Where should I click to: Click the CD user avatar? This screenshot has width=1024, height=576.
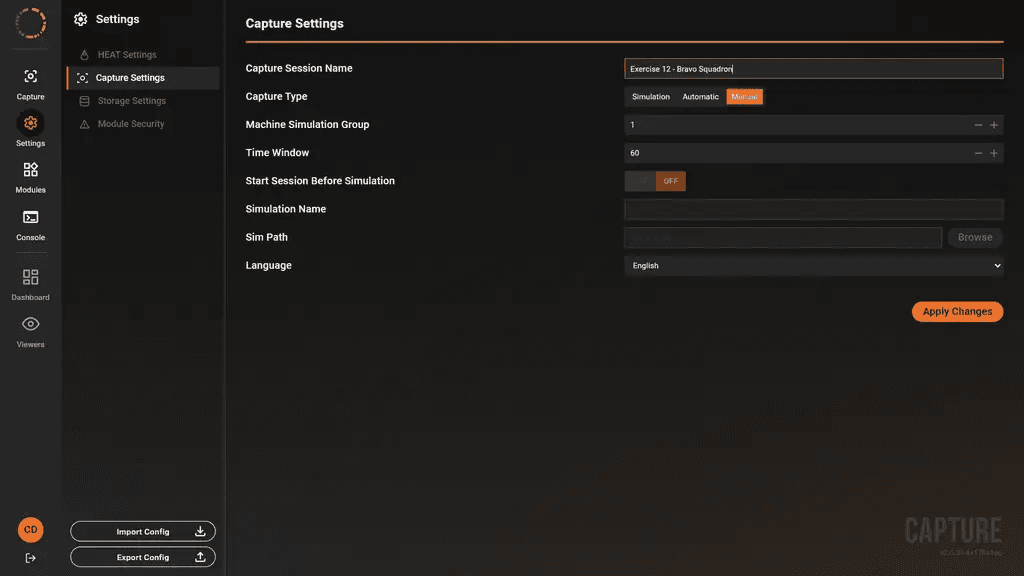31,530
